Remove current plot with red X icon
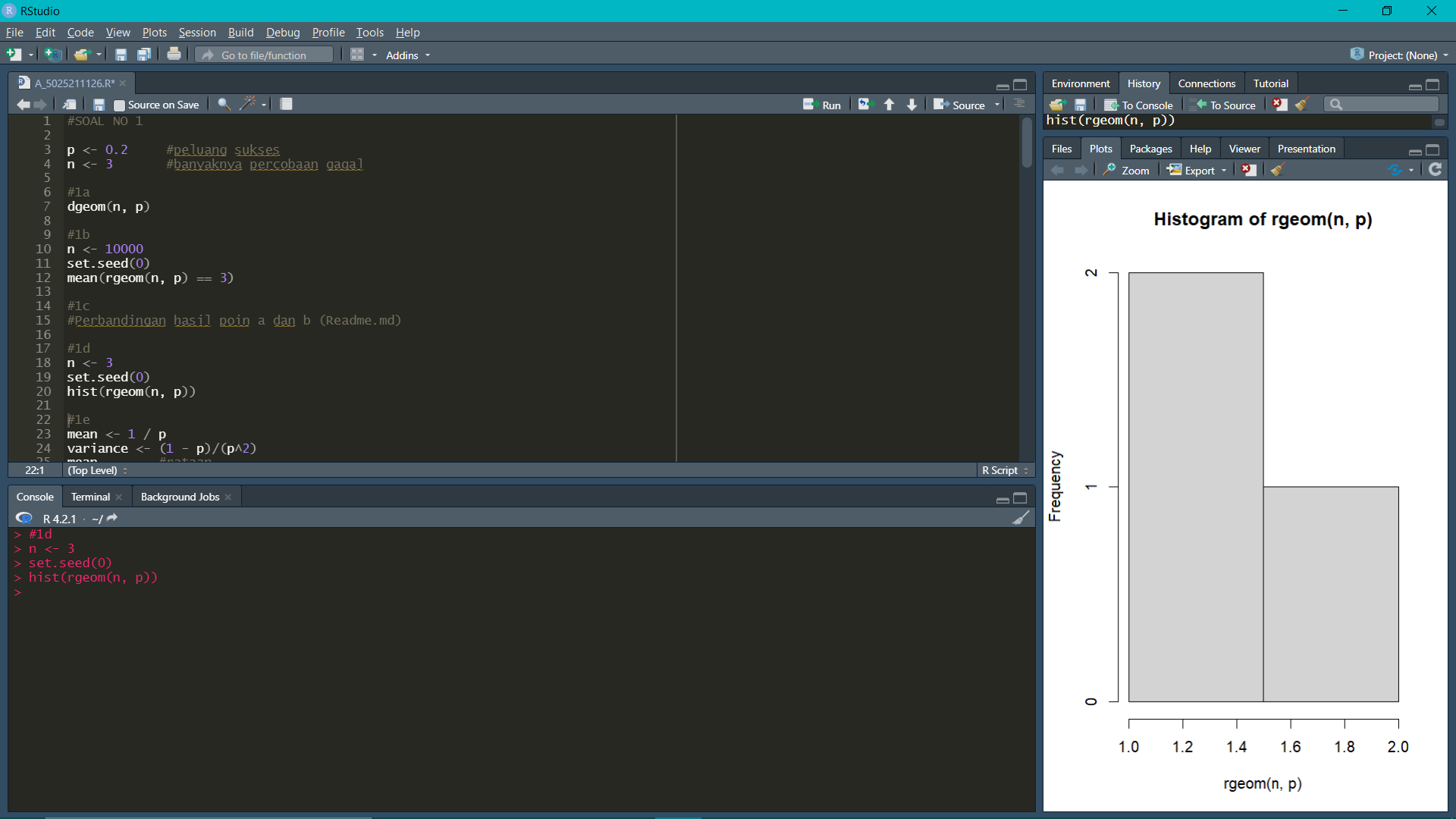 (x=1249, y=170)
